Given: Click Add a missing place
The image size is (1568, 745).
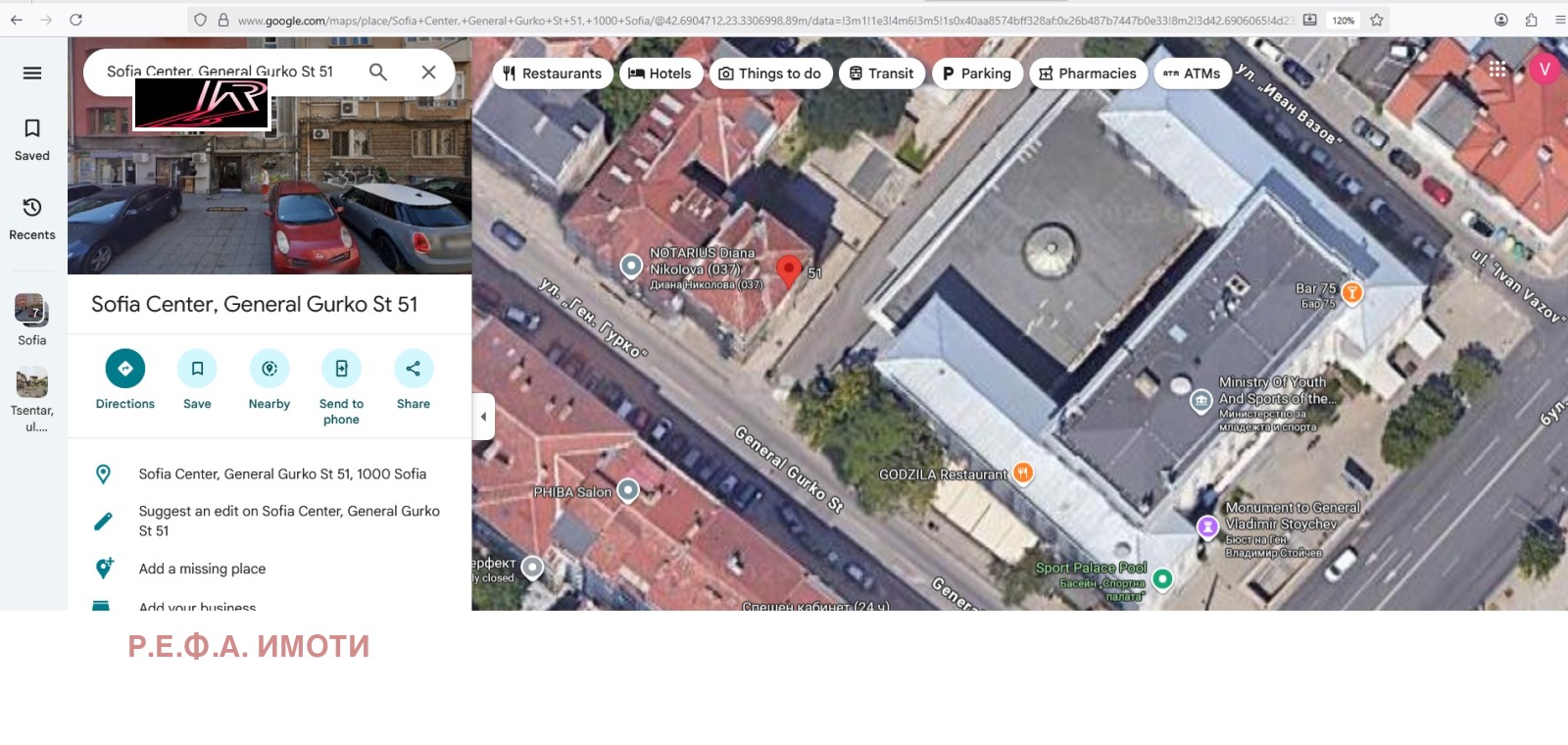Looking at the screenshot, I should (x=202, y=569).
